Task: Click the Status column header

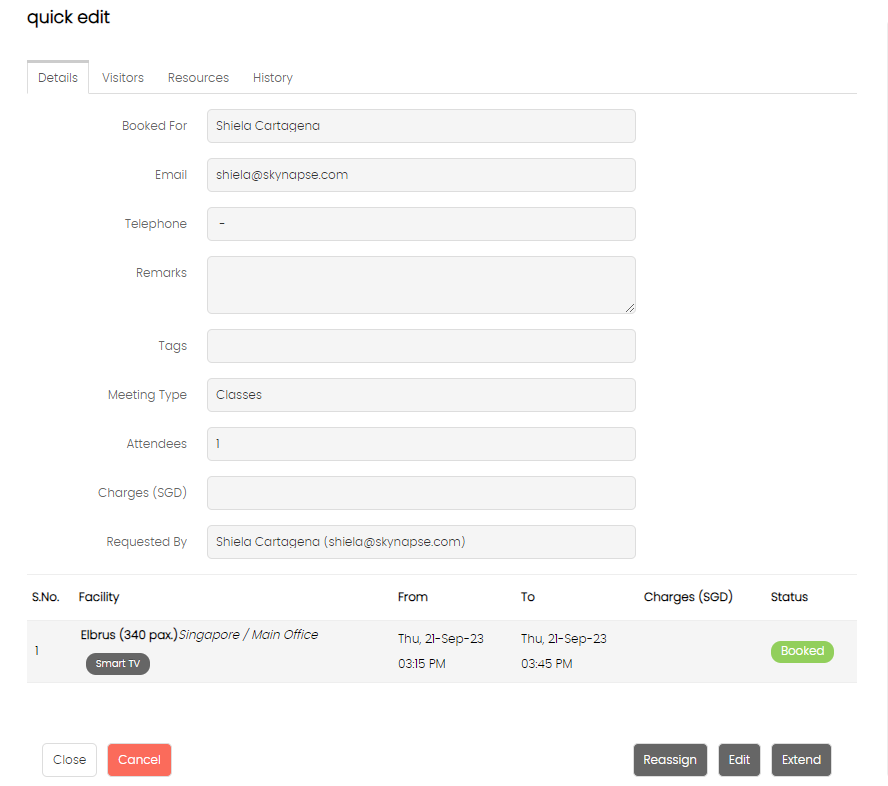Action: [x=789, y=597]
